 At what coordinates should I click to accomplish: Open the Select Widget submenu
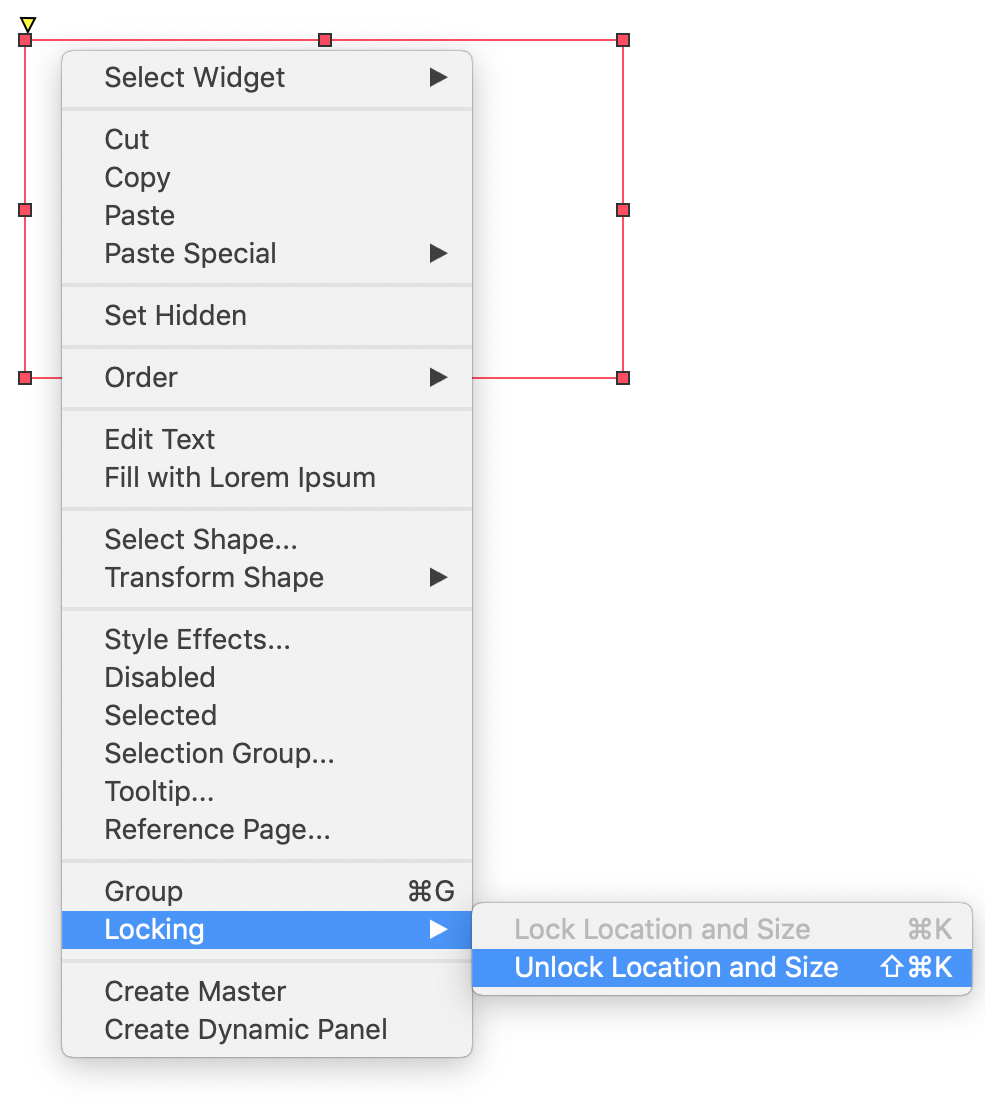point(195,78)
